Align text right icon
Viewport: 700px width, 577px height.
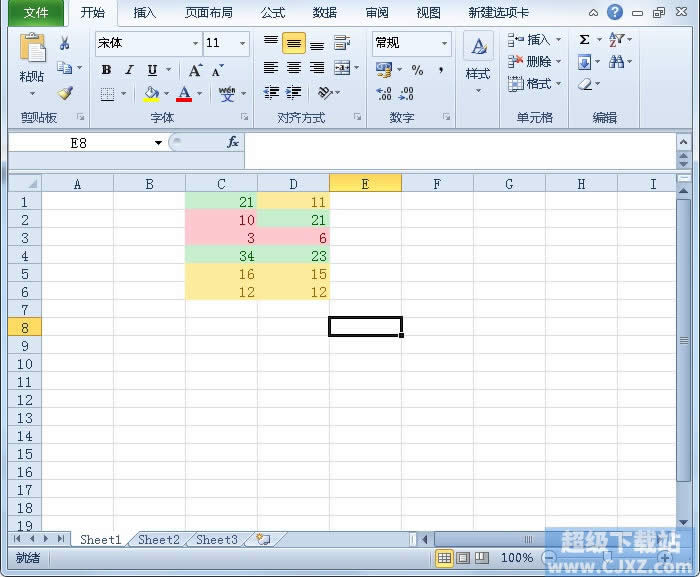click(317, 68)
